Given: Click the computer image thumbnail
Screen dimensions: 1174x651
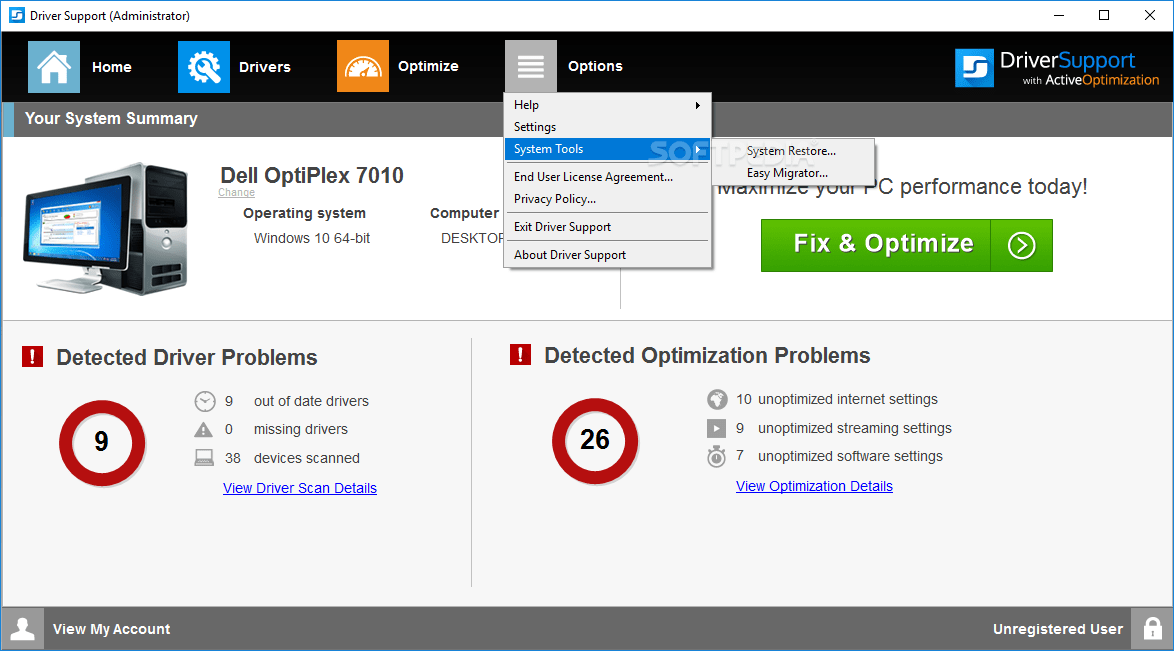Looking at the screenshot, I should 106,228.
